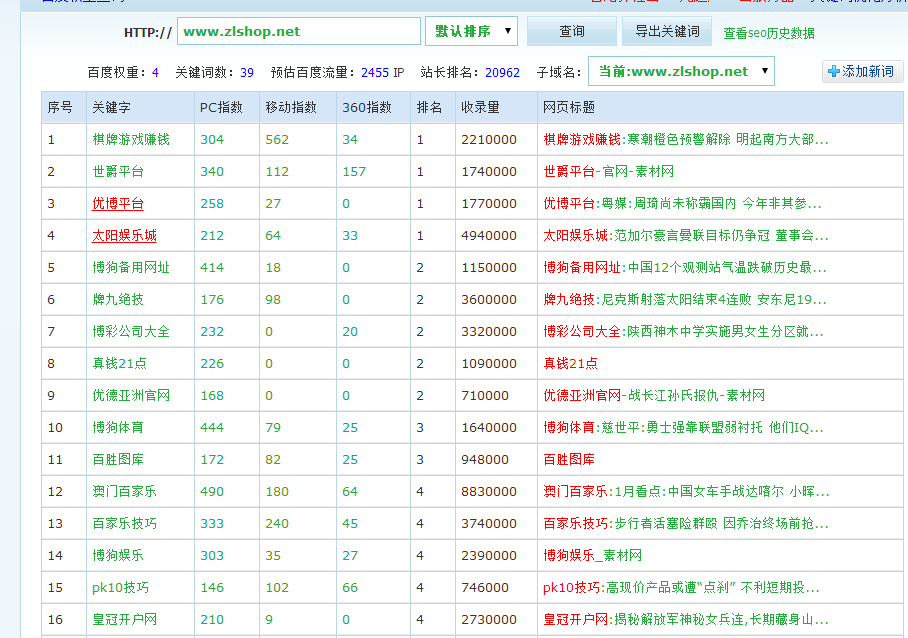
Task: Click the 太阳娱乐城 keyword link
Action: click(124, 236)
